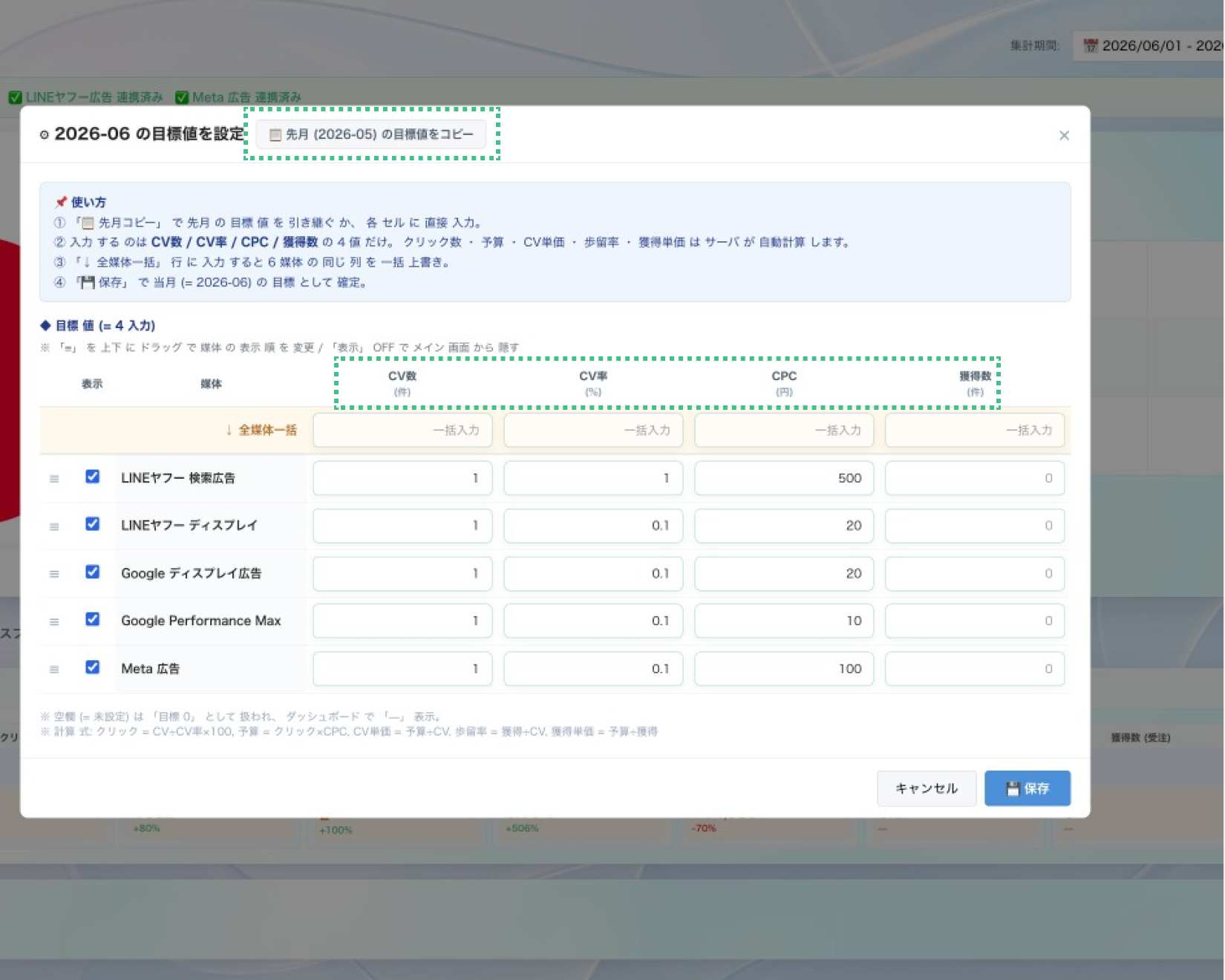
Task: Edit CV率 for Meta 広告
Action: click(593, 669)
